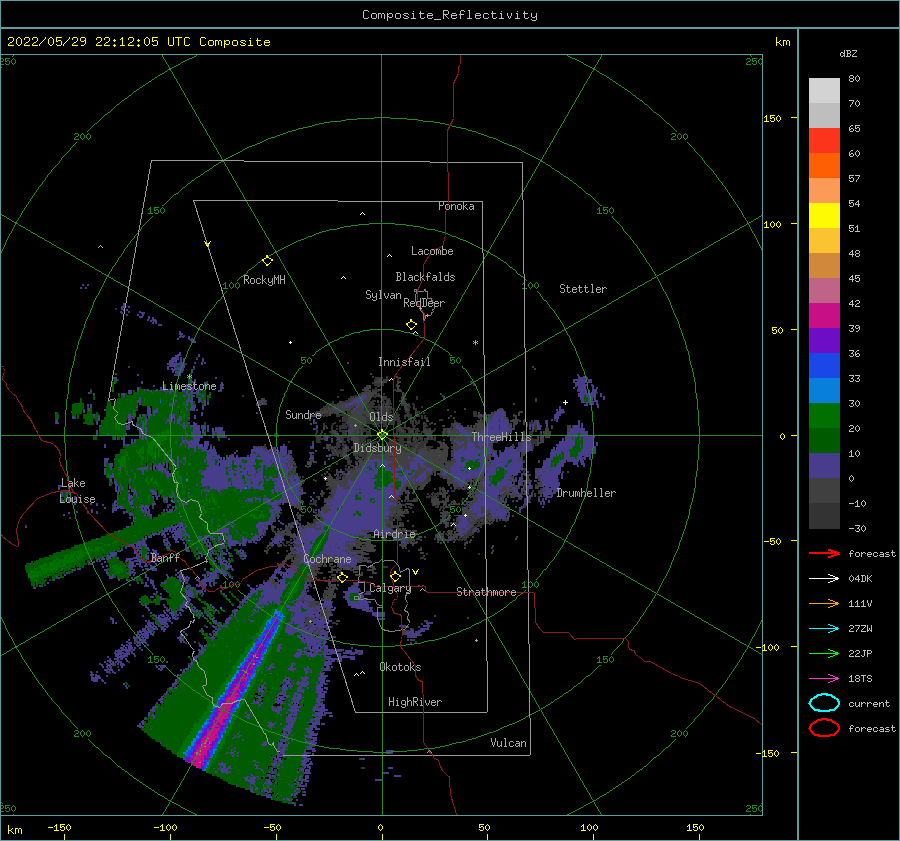Click the ThreeHills town label
Viewport: 900px width, 841px height.
click(502, 437)
